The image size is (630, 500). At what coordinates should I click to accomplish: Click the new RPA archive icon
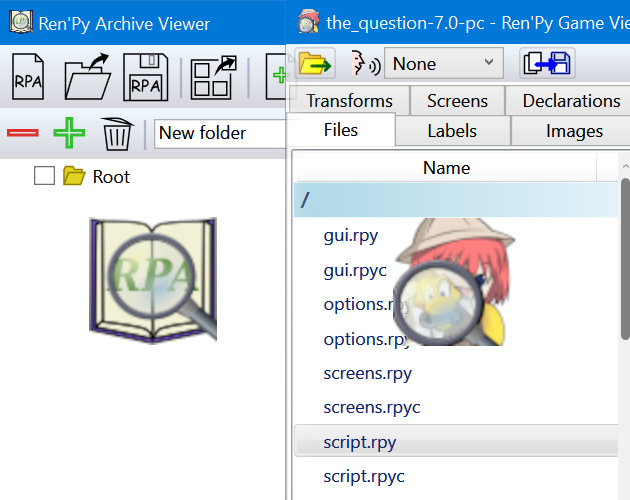click(28, 76)
